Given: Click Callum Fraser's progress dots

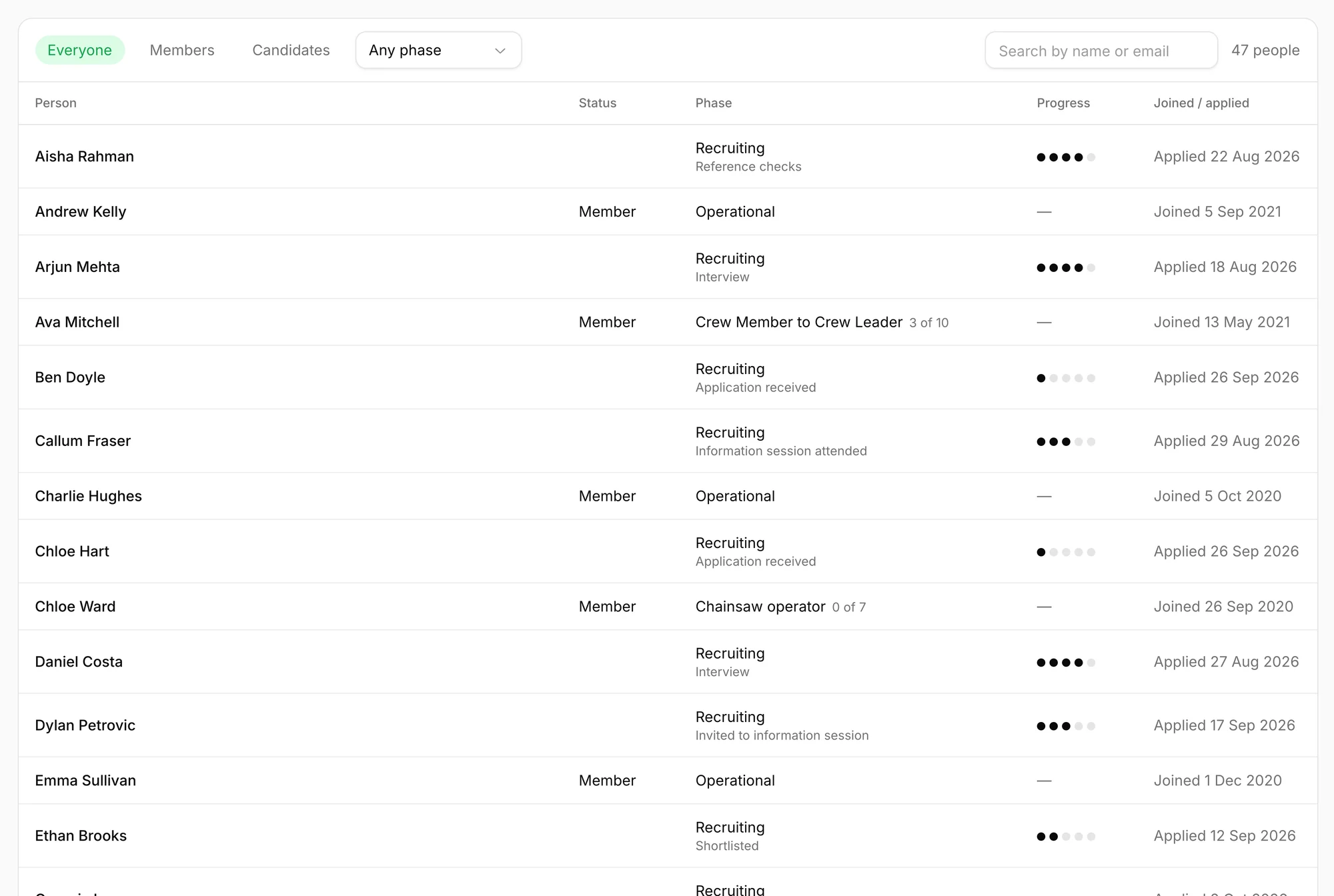Looking at the screenshot, I should pos(1066,441).
